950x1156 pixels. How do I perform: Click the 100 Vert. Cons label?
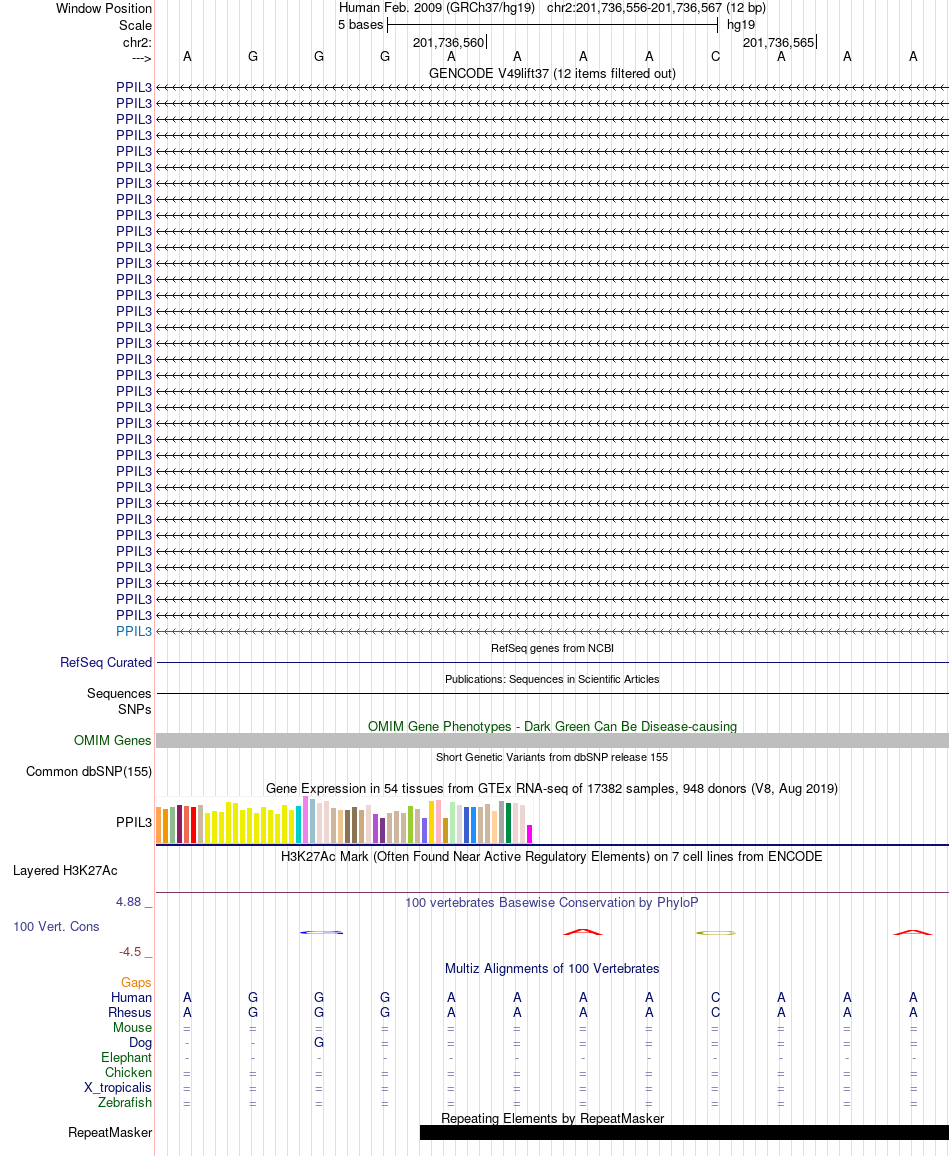tap(56, 926)
